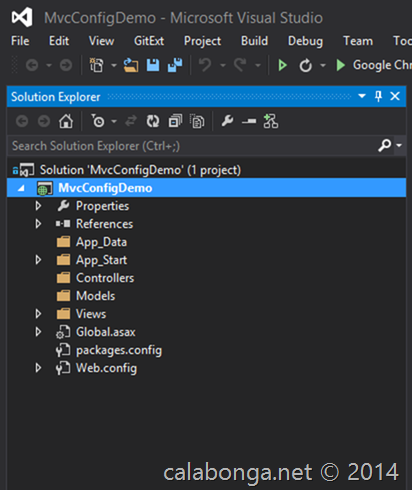Collapse the MvcConfigDemo project node
The width and height of the screenshot is (412, 490).
(x=21, y=188)
